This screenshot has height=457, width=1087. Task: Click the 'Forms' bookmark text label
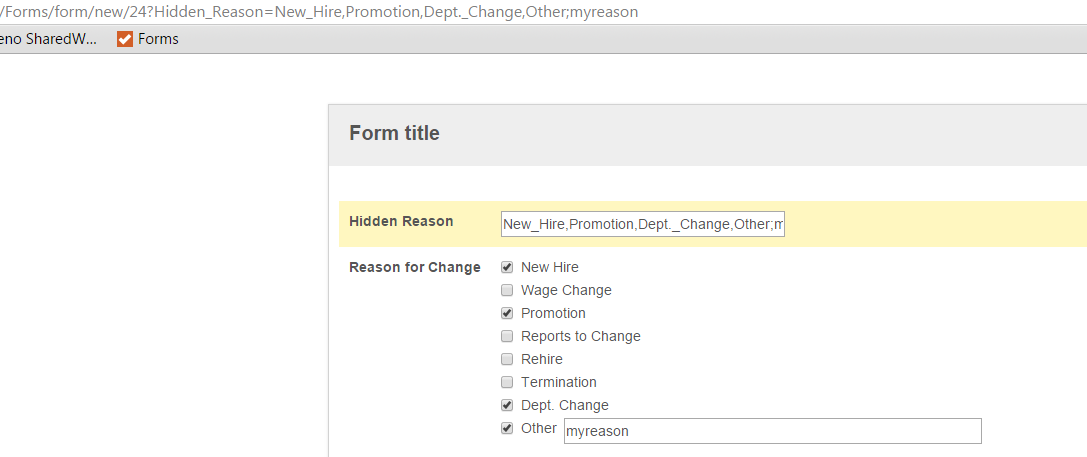158,40
